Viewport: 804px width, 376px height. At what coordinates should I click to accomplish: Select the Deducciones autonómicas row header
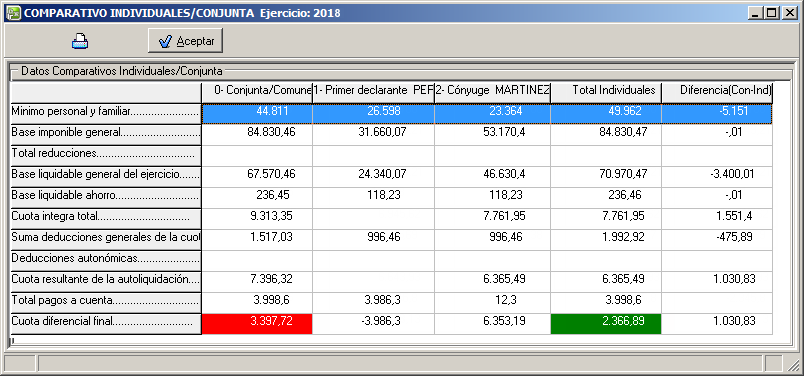tap(106, 259)
